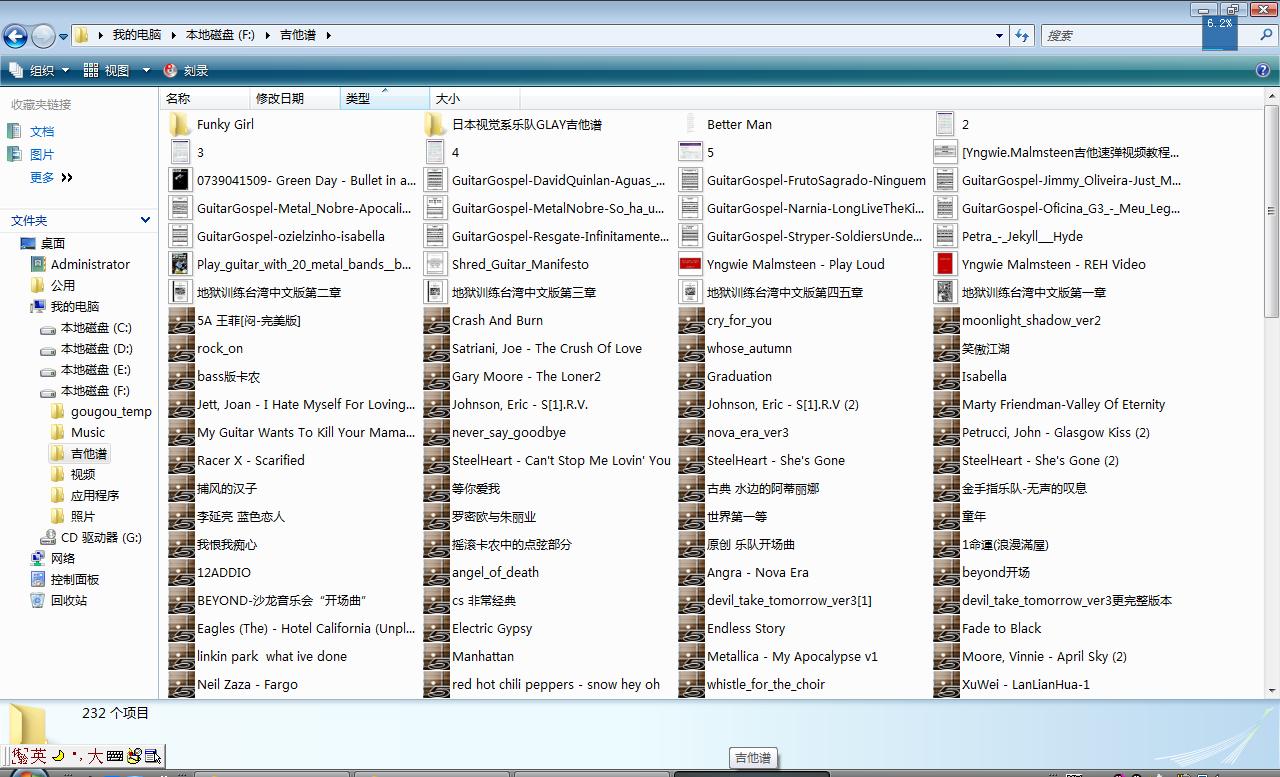1280x777 pixels.
Task: Select Shred_Guitar_Manifesto file icon
Action: click(x=435, y=264)
